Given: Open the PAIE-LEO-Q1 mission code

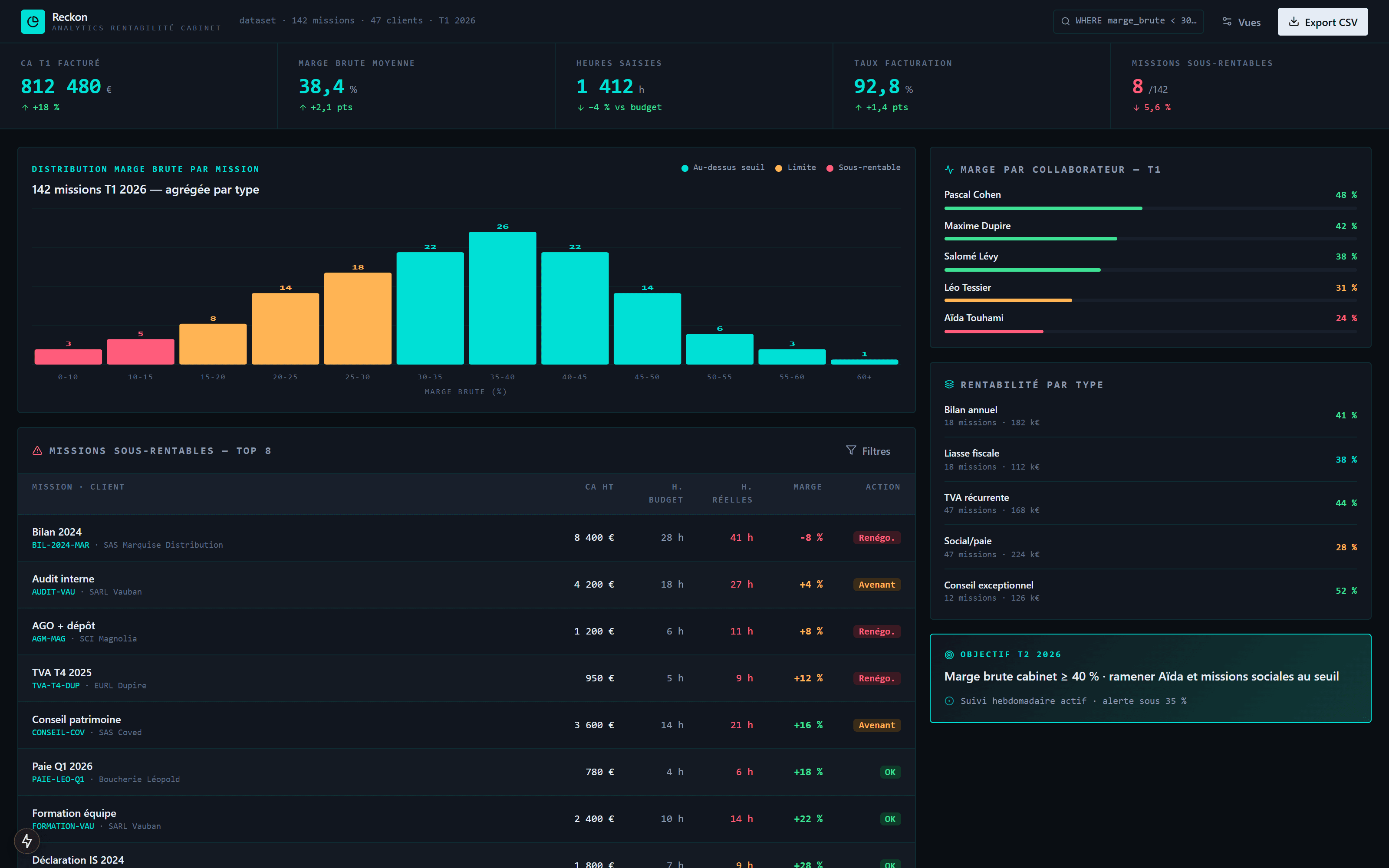Looking at the screenshot, I should [58, 779].
